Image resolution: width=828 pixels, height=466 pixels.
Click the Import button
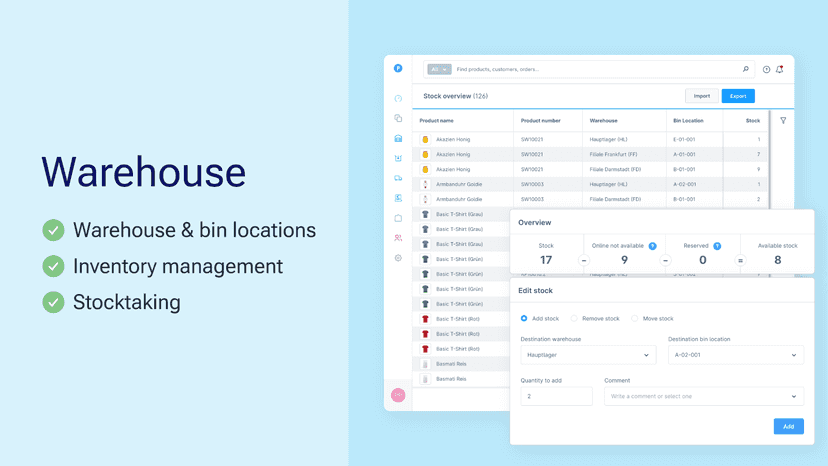pyautogui.click(x=702, y=96)
